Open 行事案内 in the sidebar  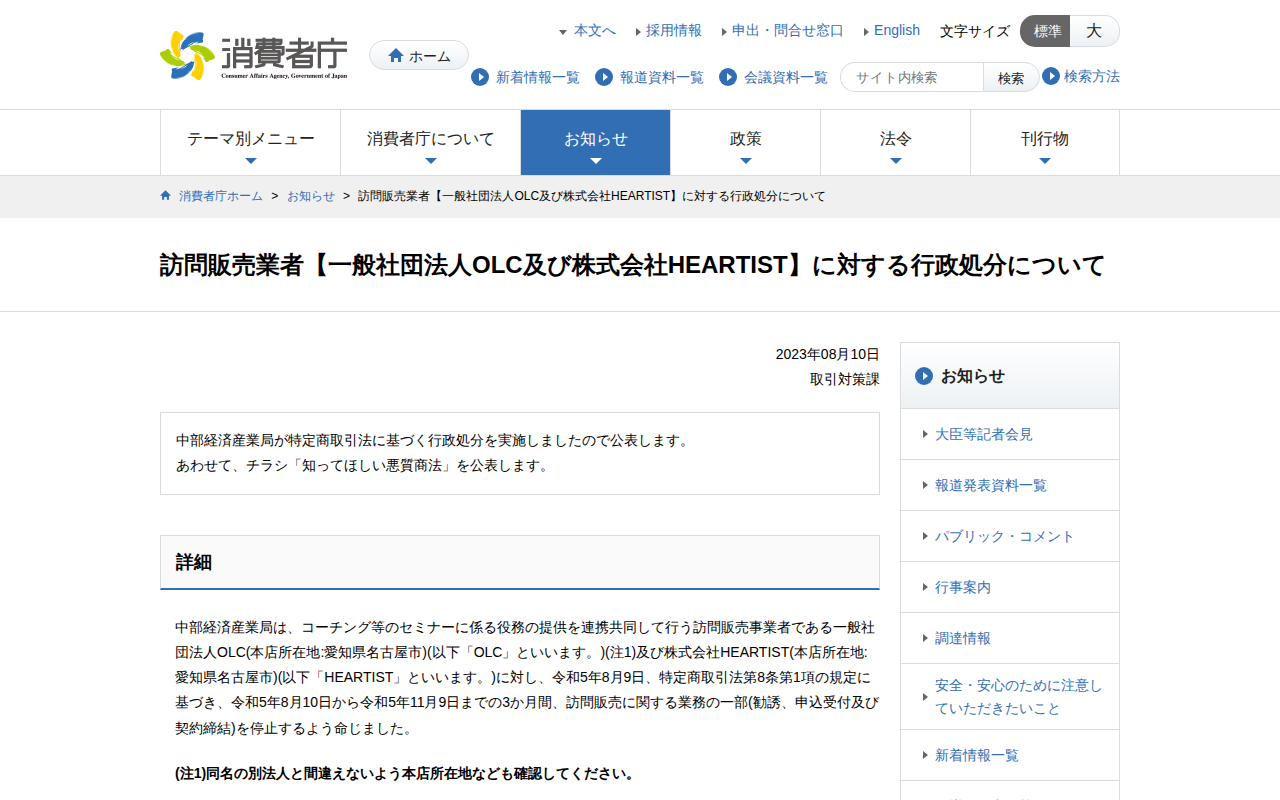963,587
